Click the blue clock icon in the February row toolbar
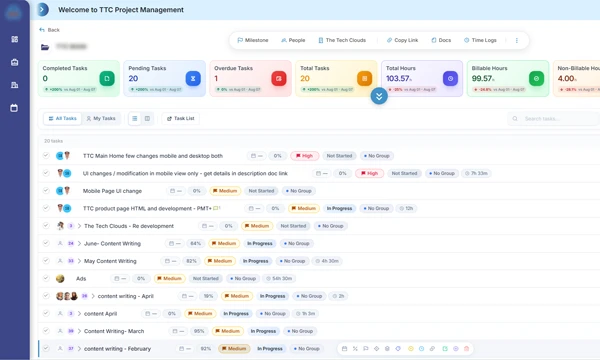The height and width of the screenshot is (360, 600). click(x=421, y=349)
